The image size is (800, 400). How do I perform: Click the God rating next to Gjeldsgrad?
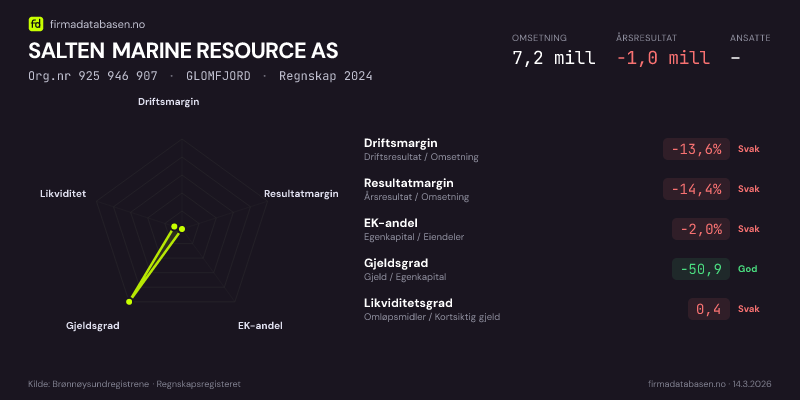pos(747,269)
